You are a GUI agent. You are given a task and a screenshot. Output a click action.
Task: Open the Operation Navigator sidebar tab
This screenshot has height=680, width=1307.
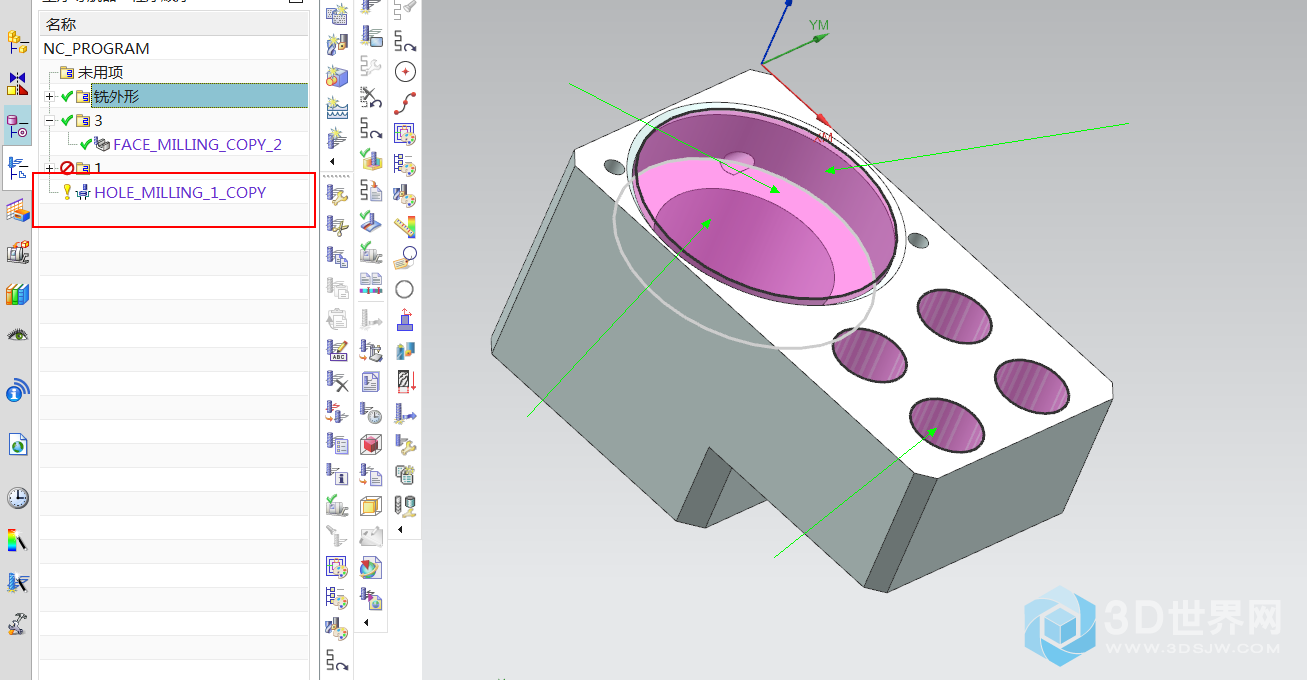point(17,167)
